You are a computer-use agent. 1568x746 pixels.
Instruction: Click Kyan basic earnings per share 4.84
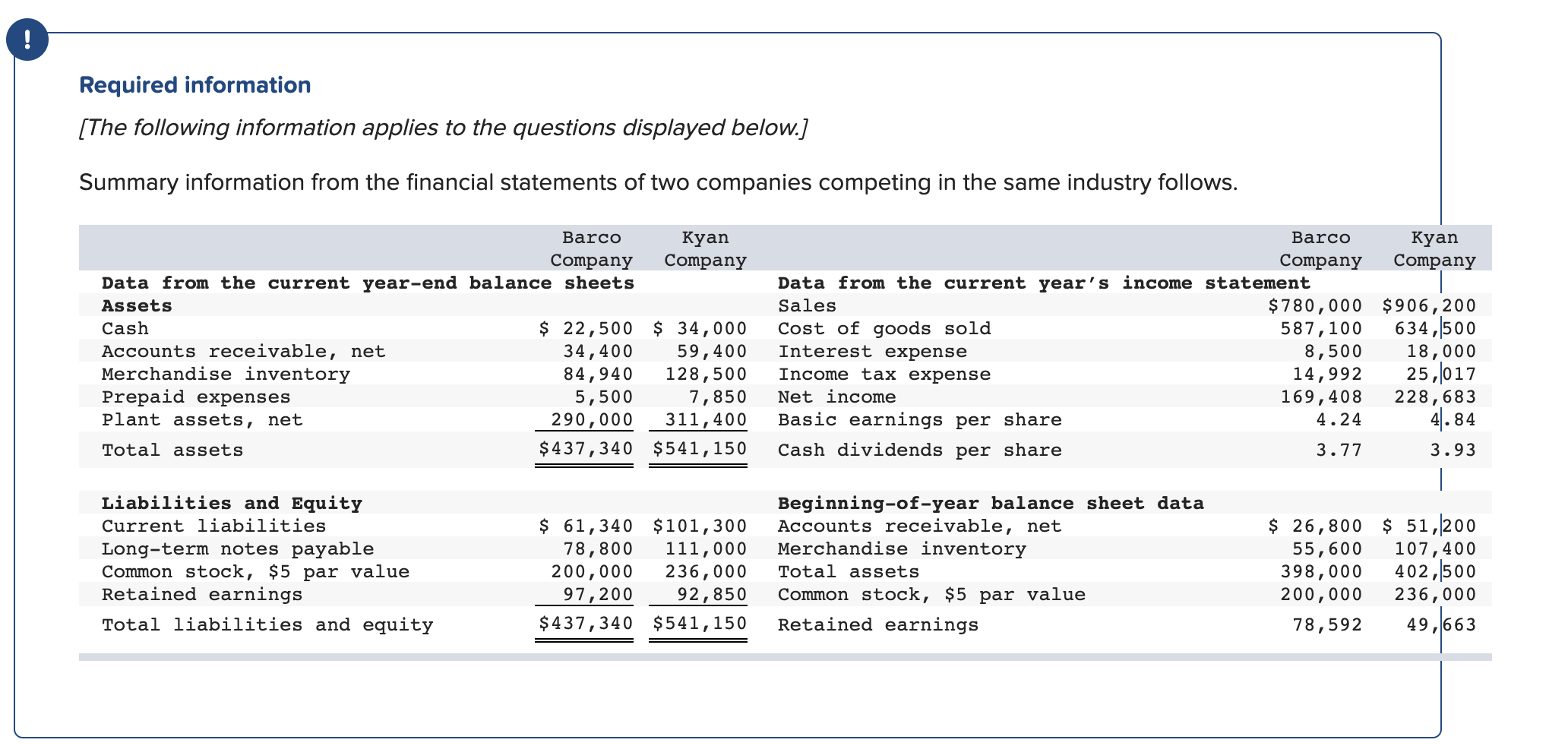tap(1453, 419)
